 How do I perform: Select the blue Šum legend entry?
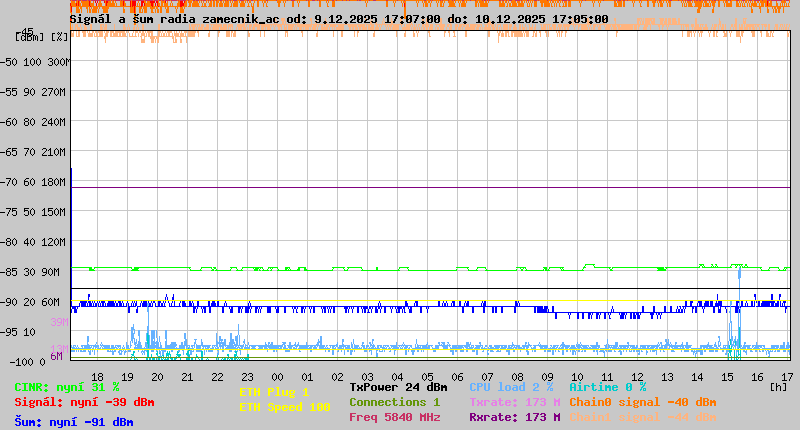point(74,422)
